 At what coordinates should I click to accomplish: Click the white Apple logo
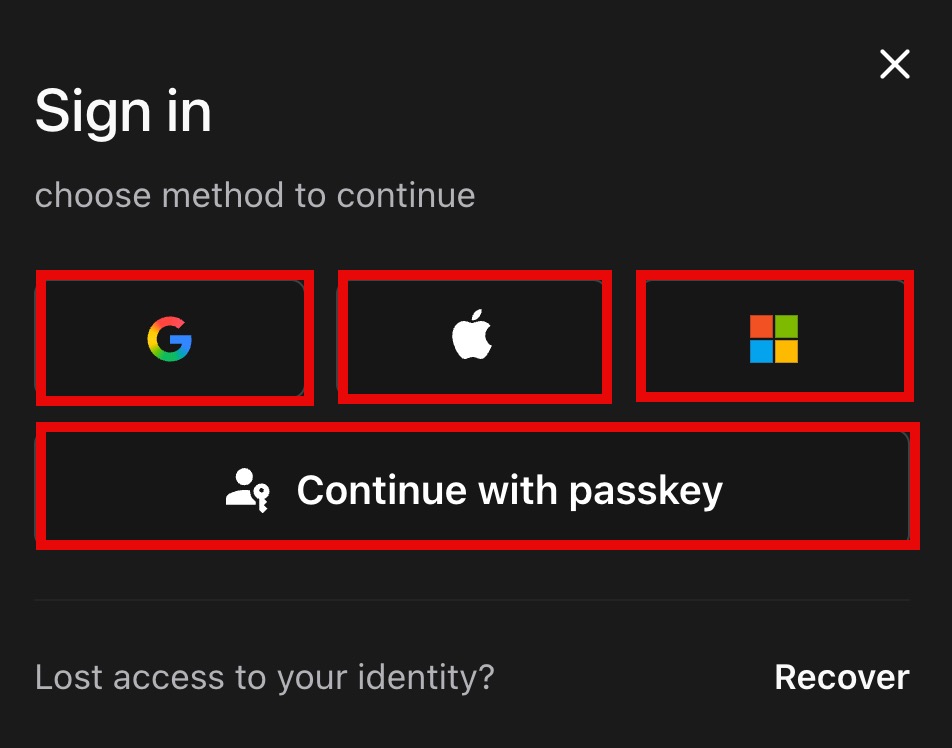(x=473, y=335)
